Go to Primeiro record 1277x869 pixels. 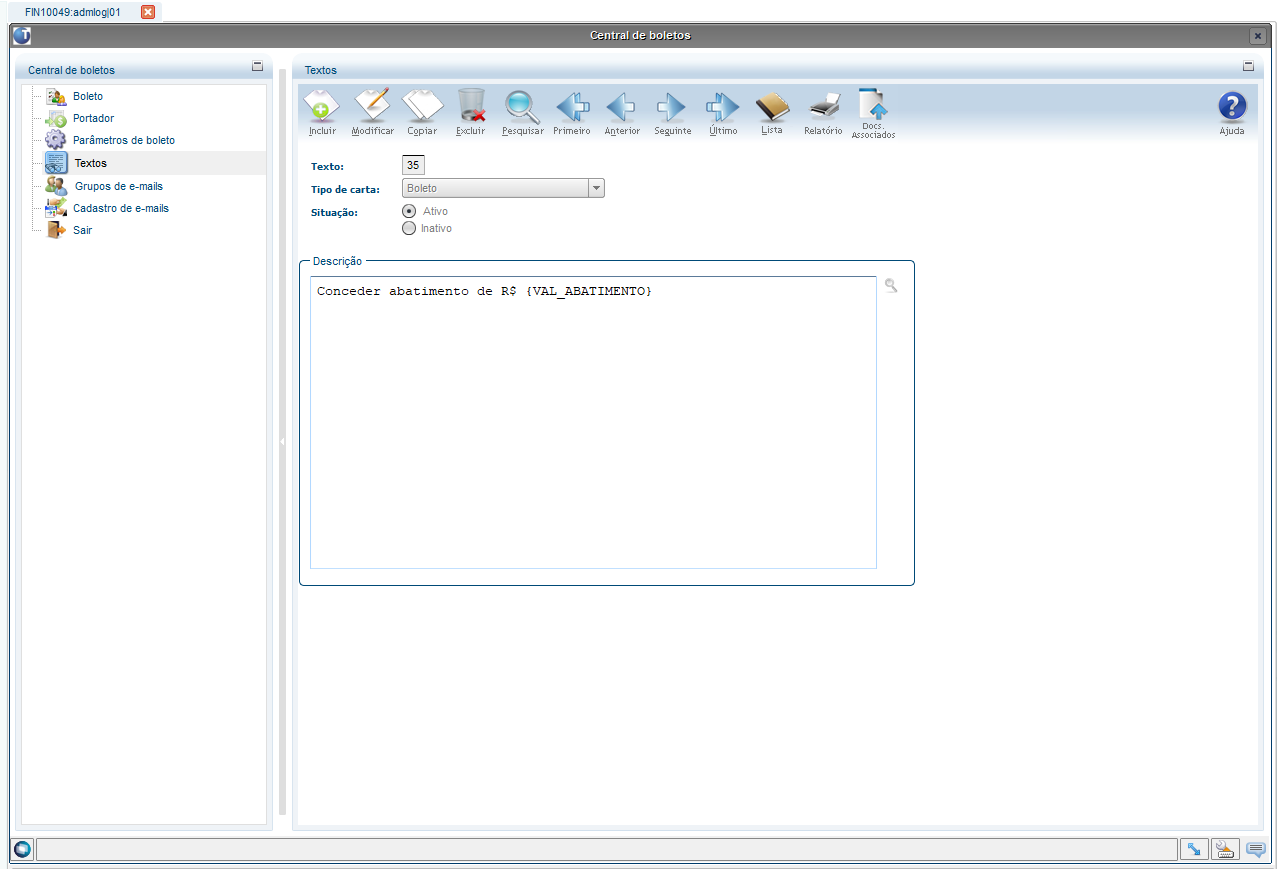(572, 106)
